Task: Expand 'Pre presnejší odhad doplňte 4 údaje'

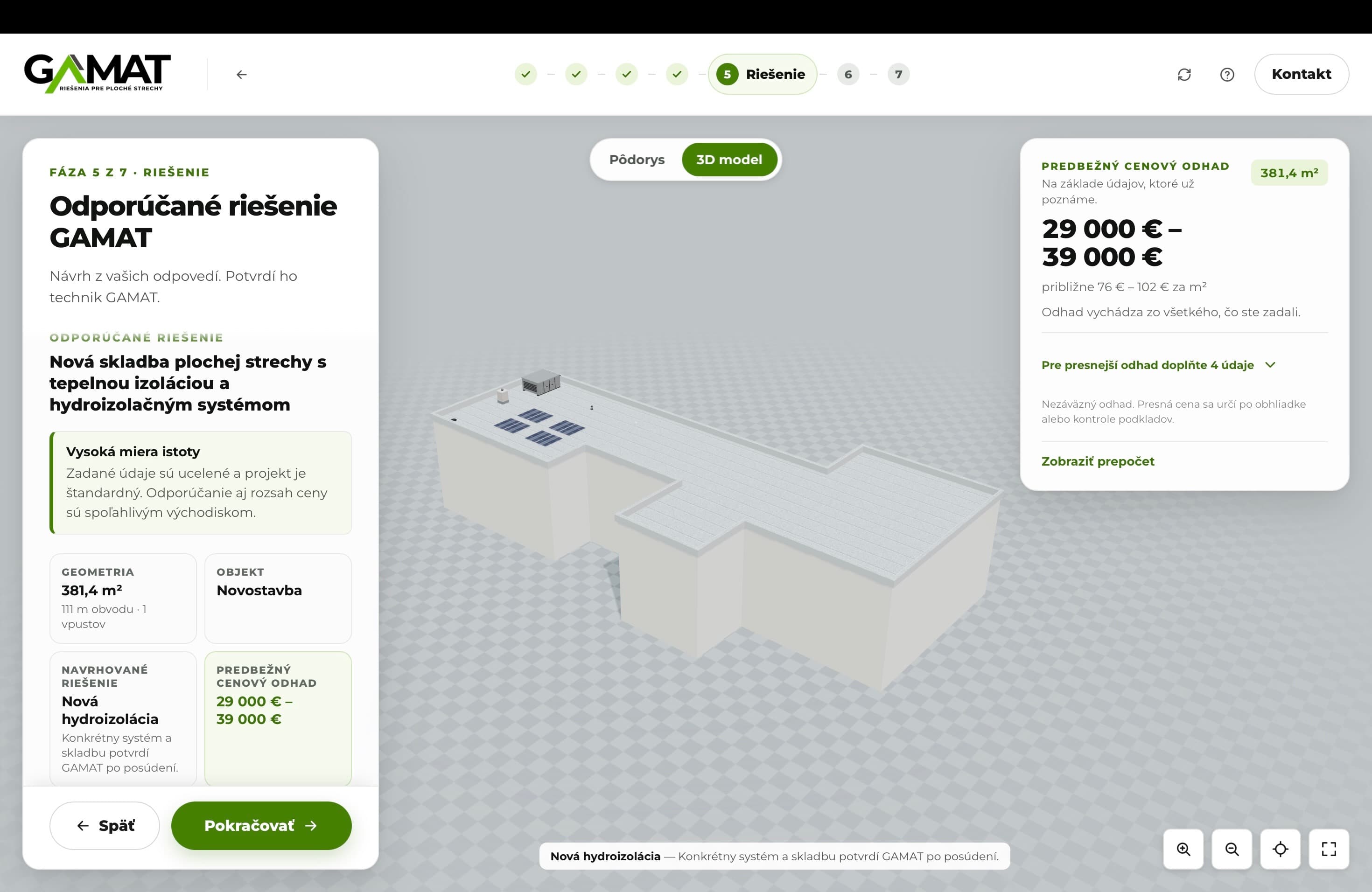Action: click(x=1159, y=365)
